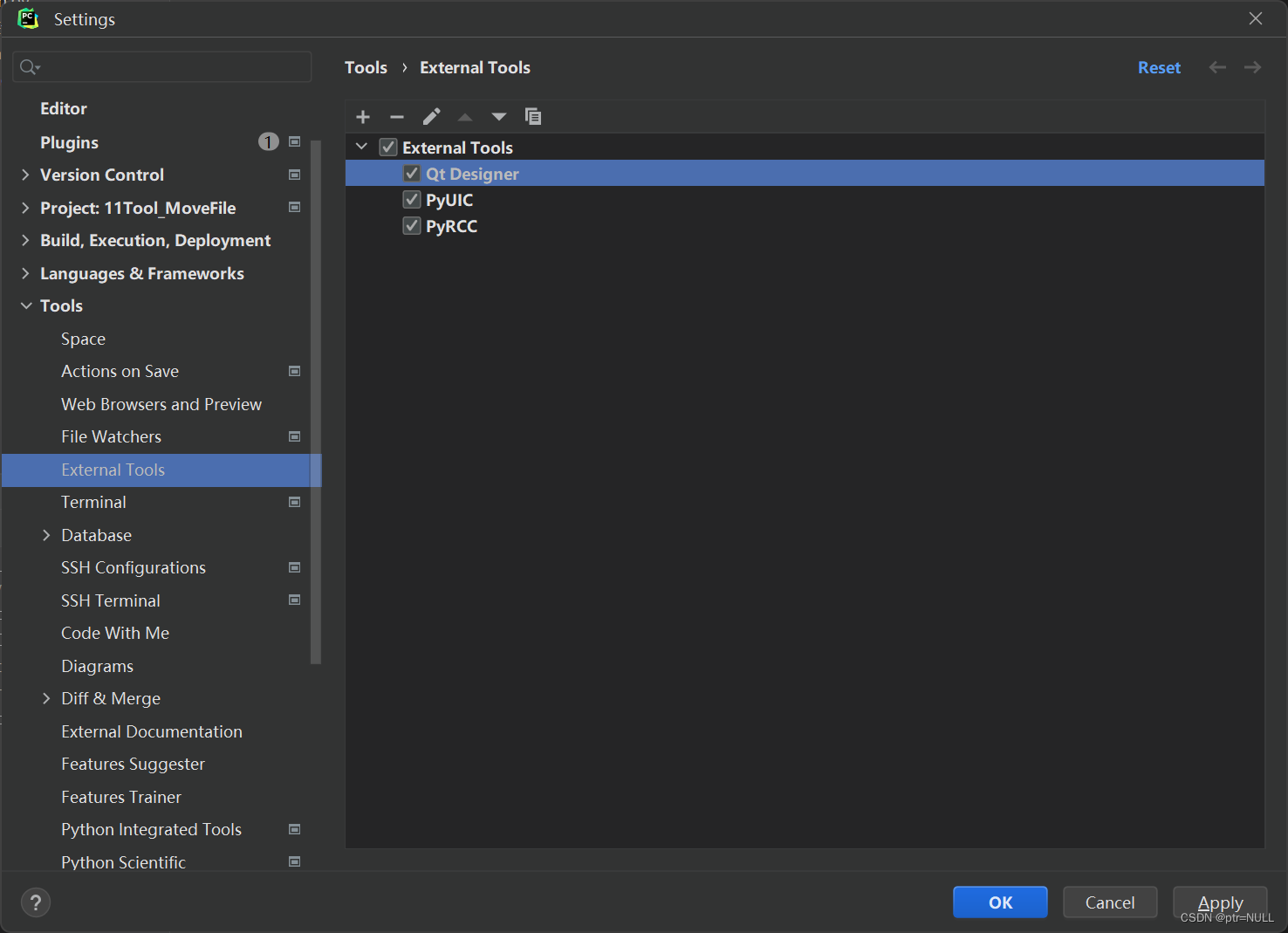
Task: Click the Move Down arrow icon
Action: [498, 117]
